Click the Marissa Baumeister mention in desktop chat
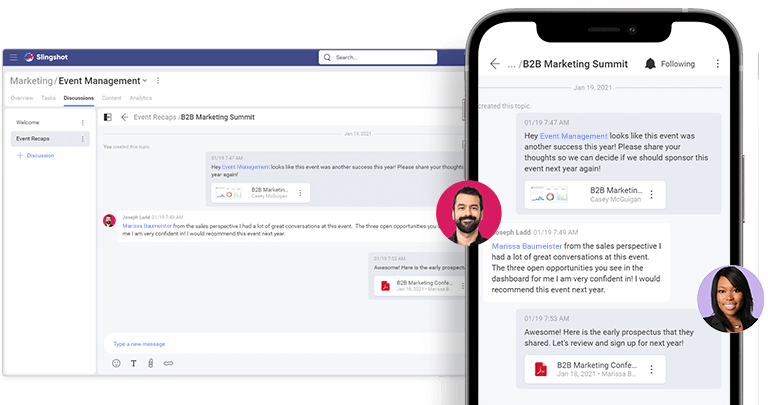The height and width of the screenshot is (405, 768). pyautogui.click(x=147, y=226)
